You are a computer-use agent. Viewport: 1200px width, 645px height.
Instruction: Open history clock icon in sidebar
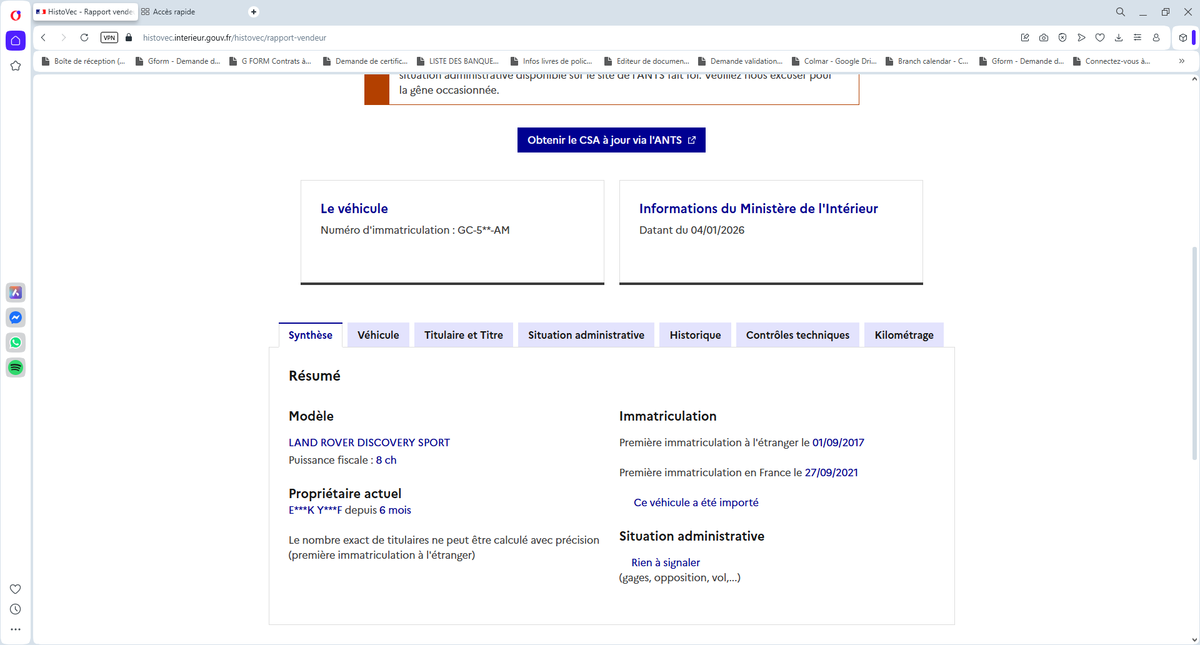click(16, 609)
